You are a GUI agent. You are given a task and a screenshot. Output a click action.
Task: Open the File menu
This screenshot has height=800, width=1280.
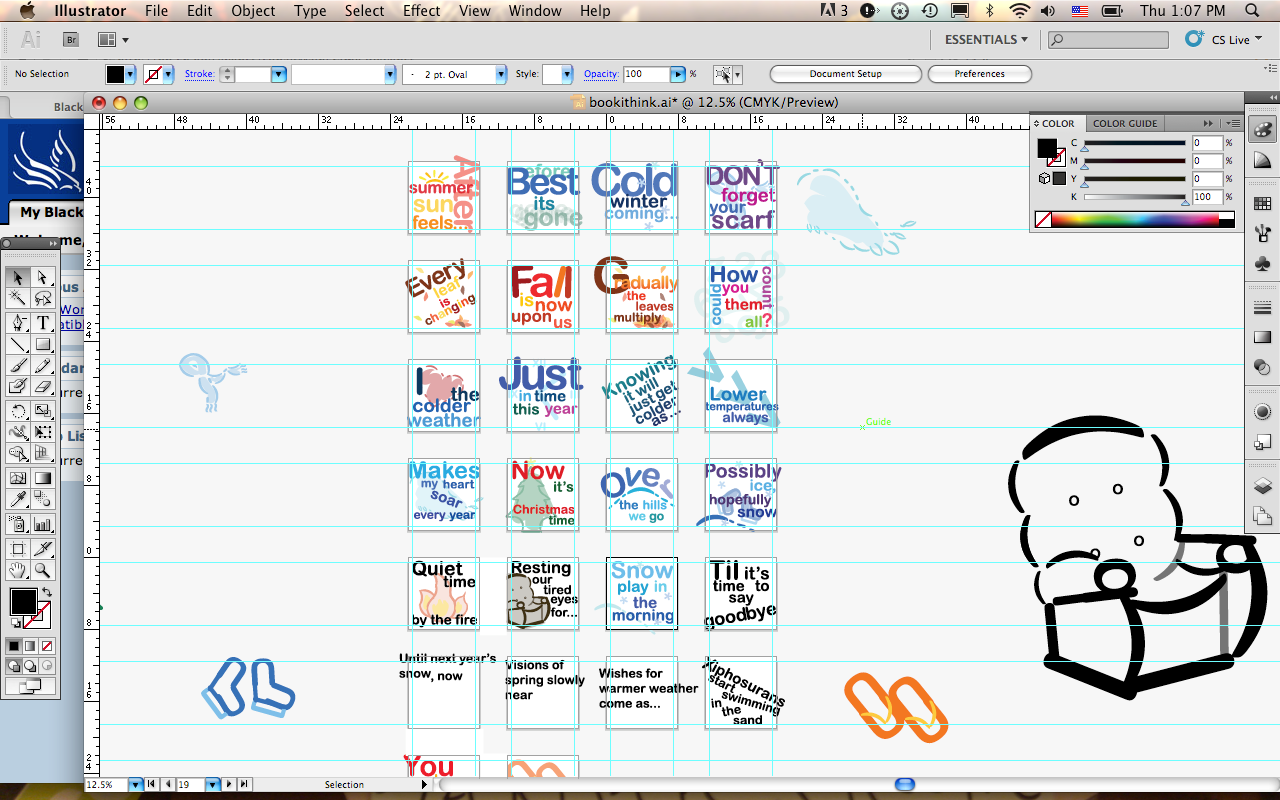coord(156,11)
